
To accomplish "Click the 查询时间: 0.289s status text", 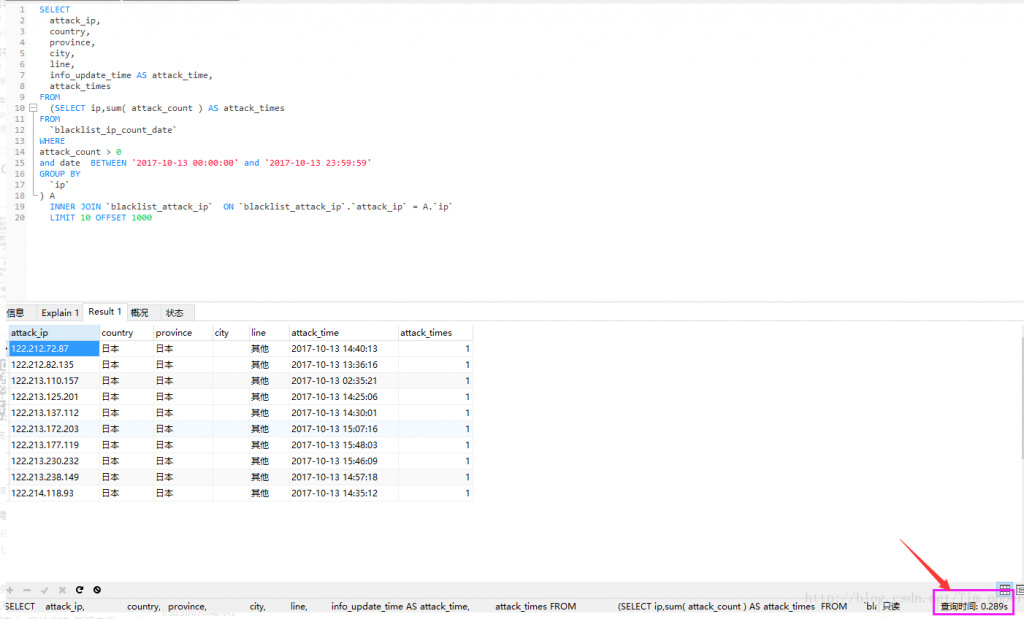I will pos(974,607).
